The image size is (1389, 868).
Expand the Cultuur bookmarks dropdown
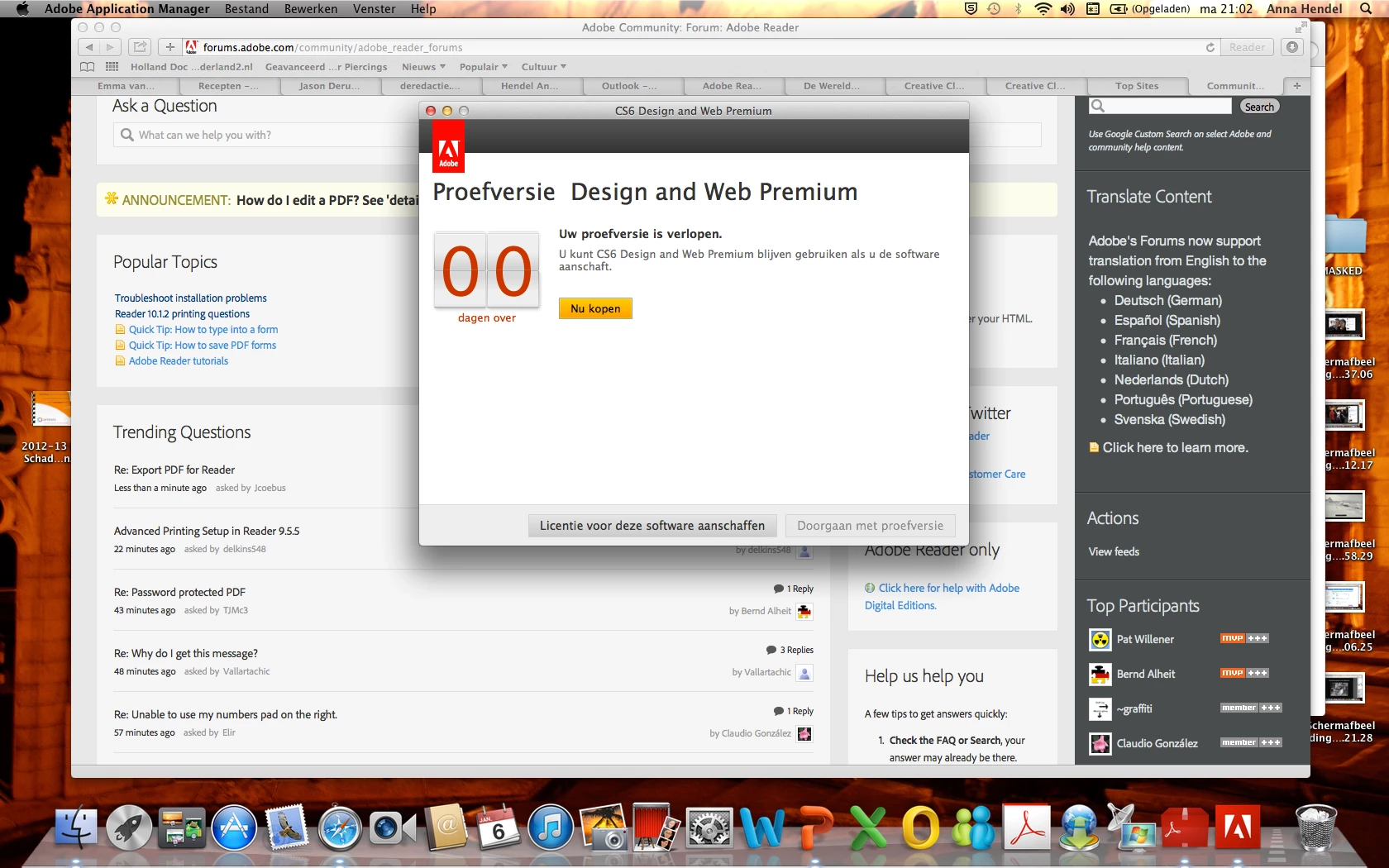544,67
